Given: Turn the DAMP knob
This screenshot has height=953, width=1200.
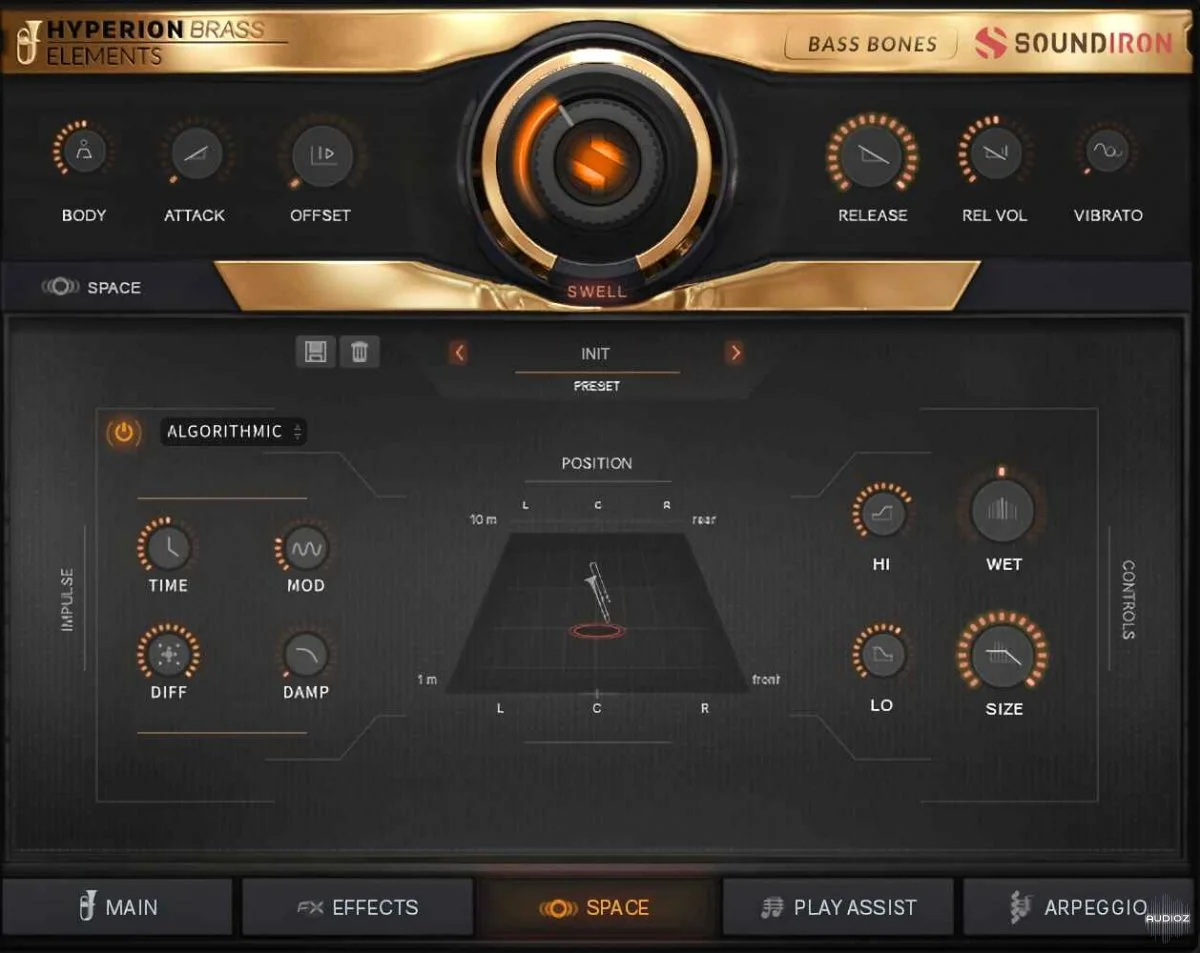Looking at the screenshot, I should tap(305, 654).
